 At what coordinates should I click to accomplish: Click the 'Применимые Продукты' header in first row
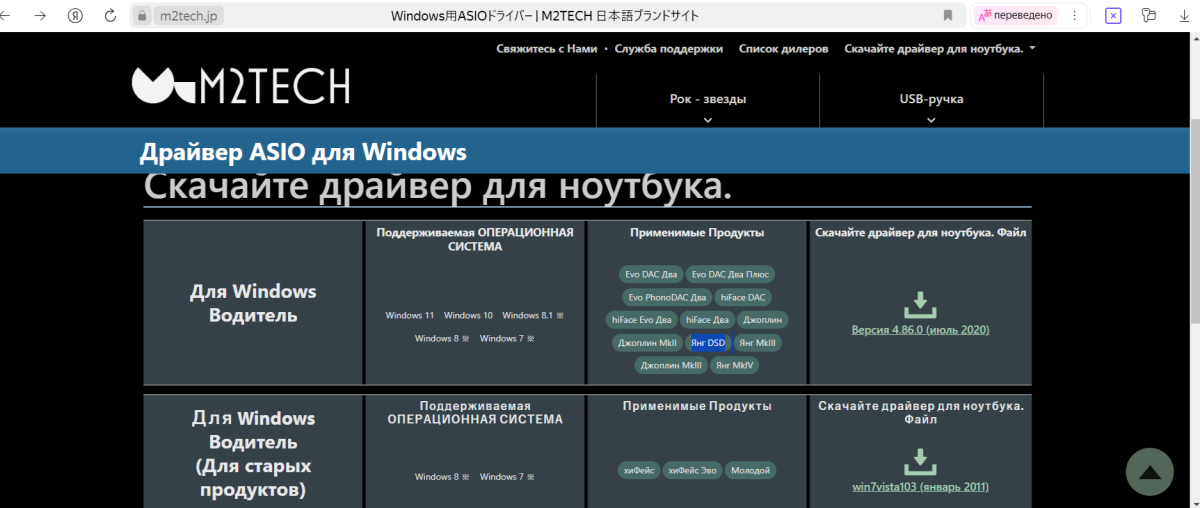coord(697,233)
